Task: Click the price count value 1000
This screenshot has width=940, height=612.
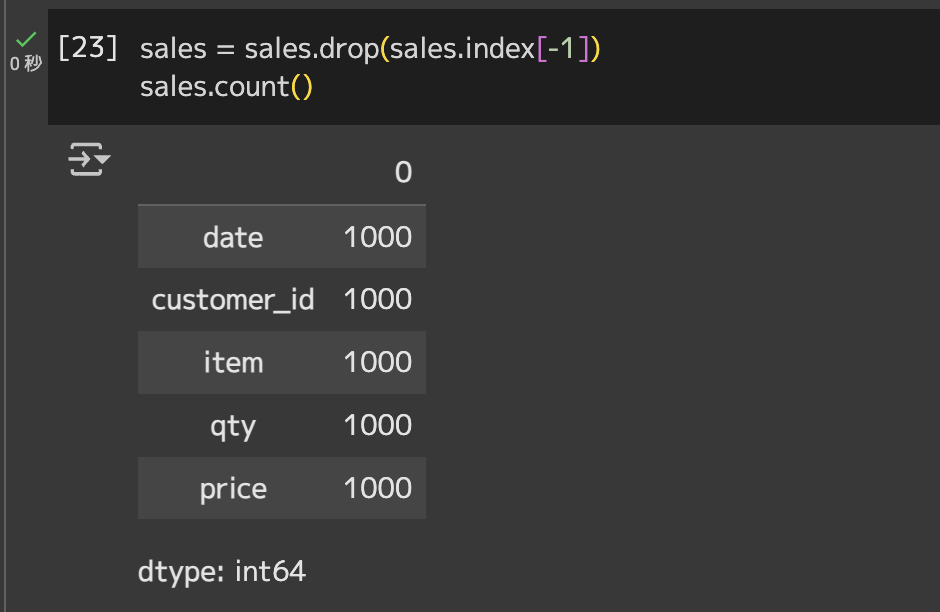Action: pos(378,488)
